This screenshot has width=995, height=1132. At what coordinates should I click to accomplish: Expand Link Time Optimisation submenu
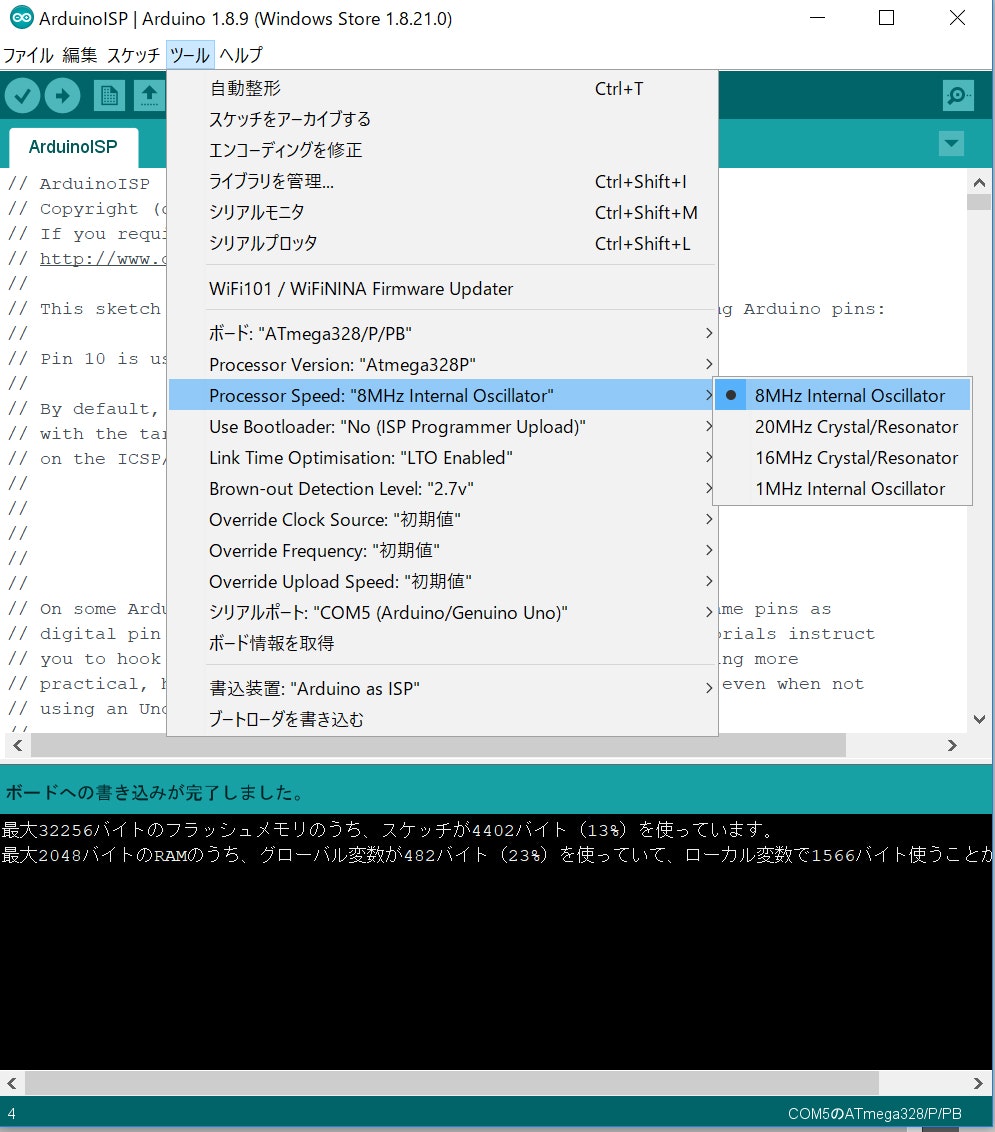click(442, 458)
